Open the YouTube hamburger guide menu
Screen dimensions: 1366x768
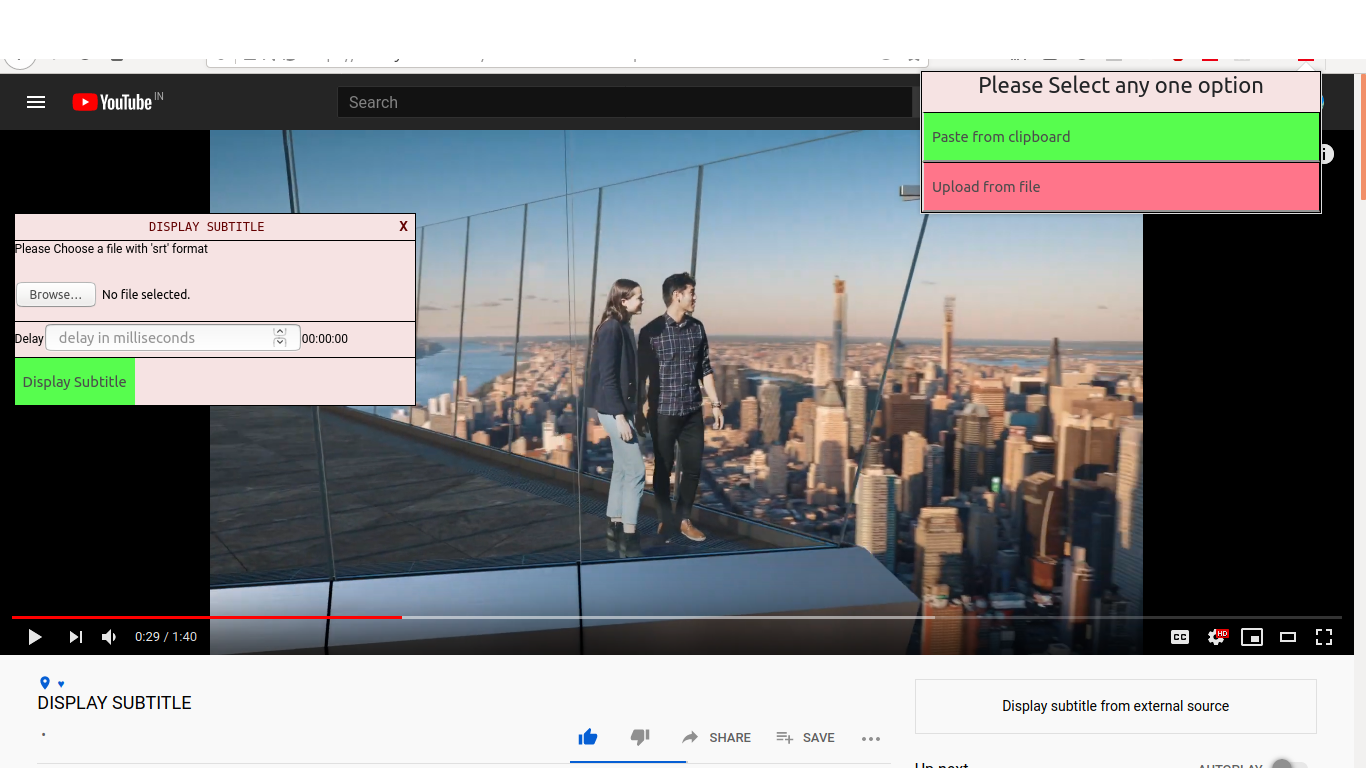point(36,102)
